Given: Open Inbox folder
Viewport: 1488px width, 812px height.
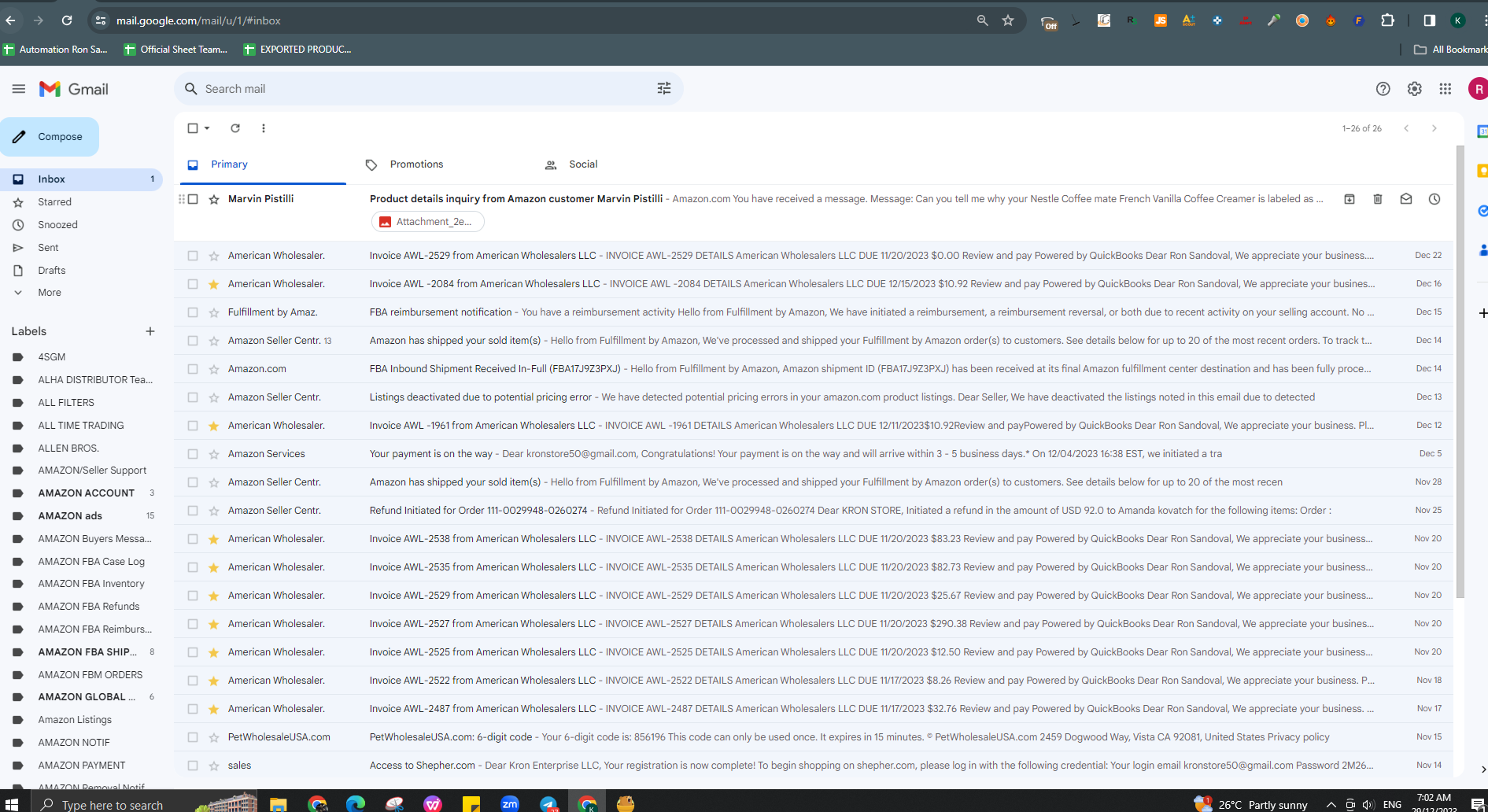Looking at the screenshot, I should click(x=82, y=179).
